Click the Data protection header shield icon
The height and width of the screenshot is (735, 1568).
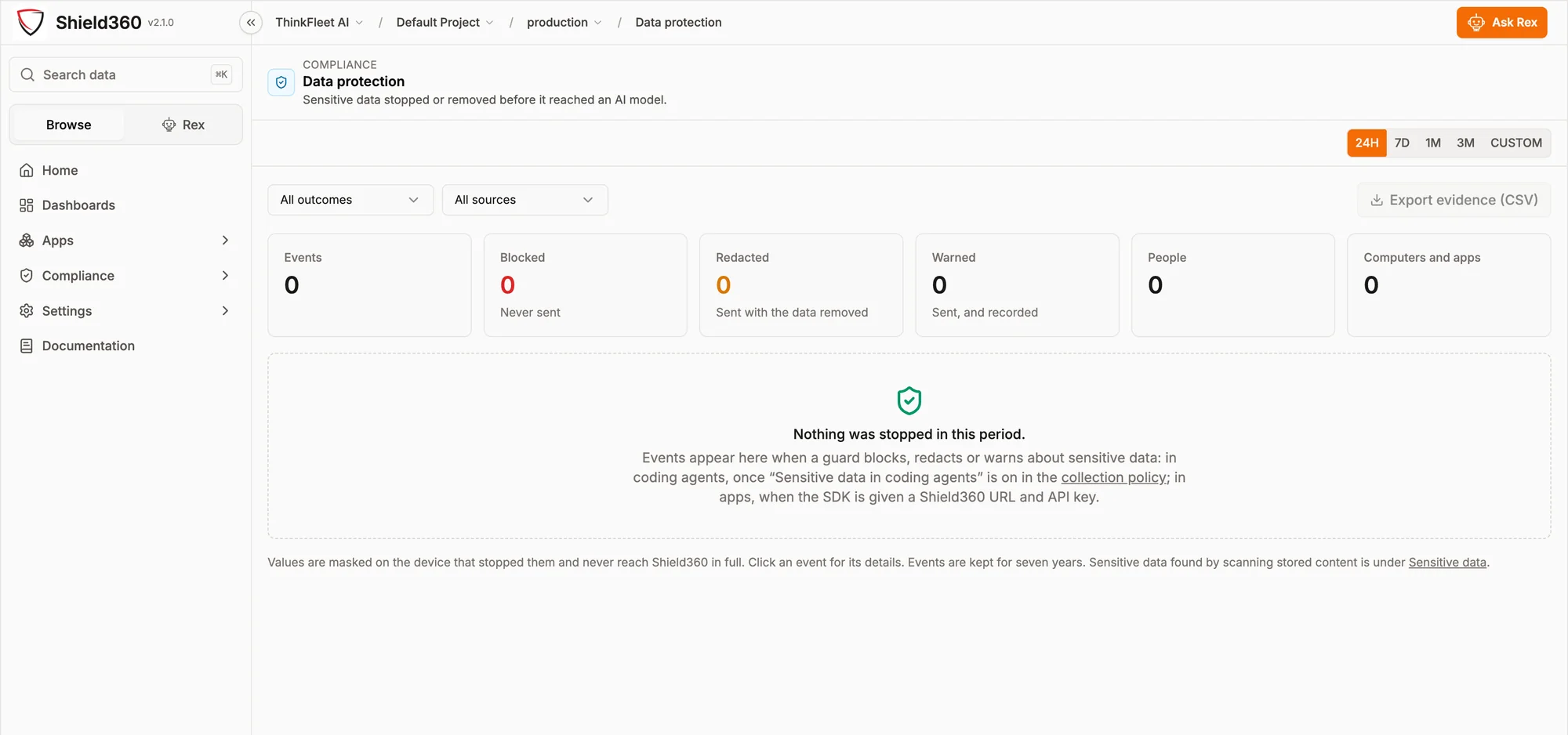[x=281, y=82]
